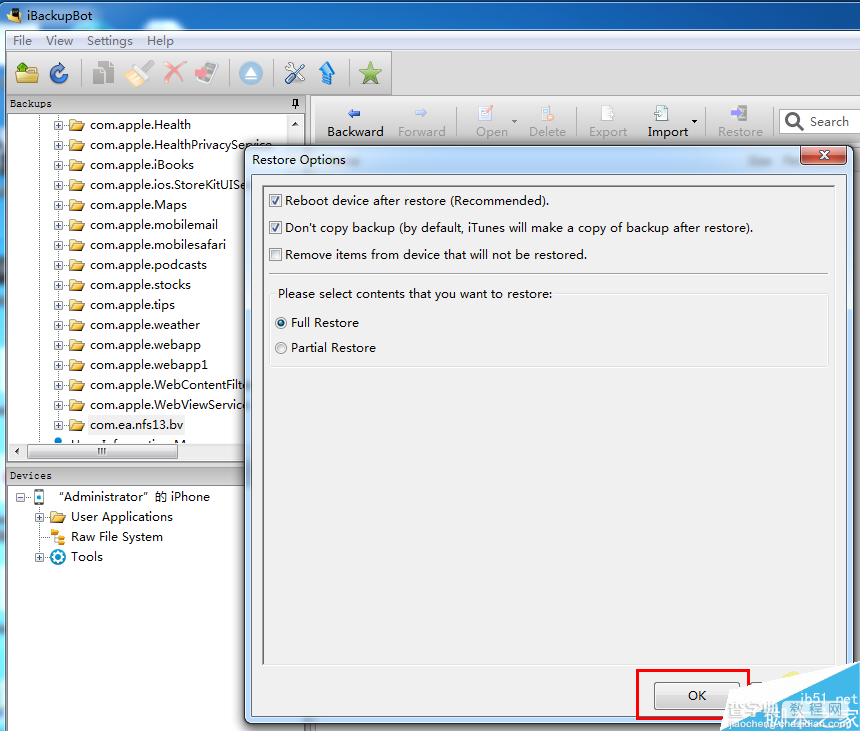Viewport: 860px width, 731px height.
Task: Click the blue eject circle toolbar icon
Action: [x=251, y=73]
